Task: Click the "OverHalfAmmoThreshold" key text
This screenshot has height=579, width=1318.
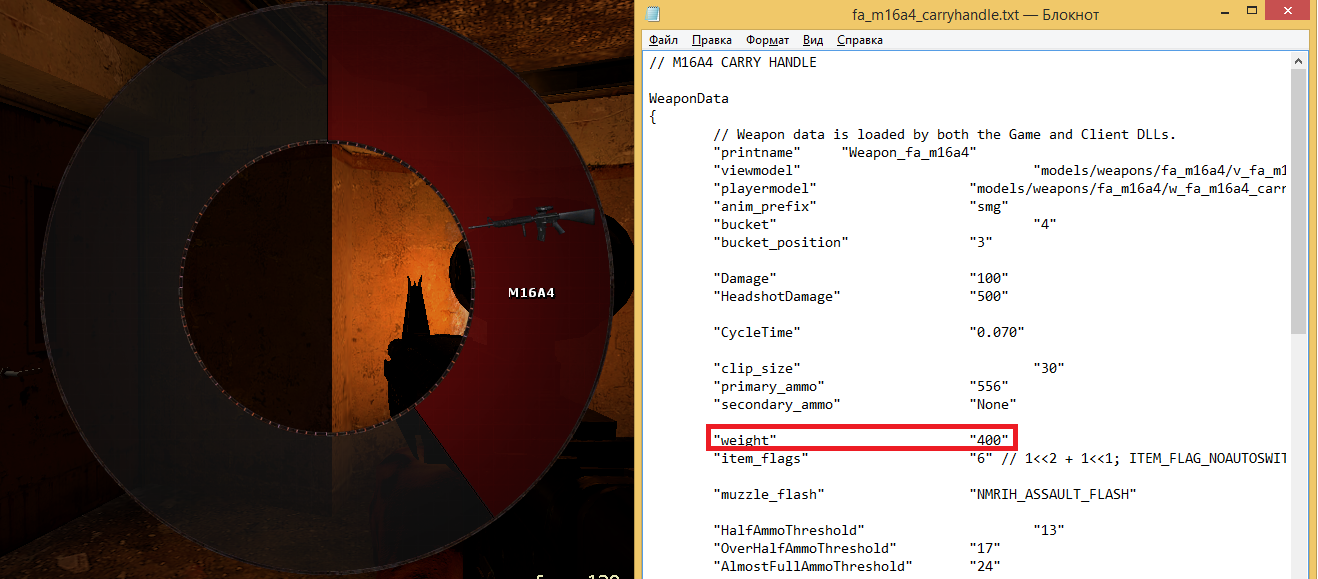Action: pos(805,548)
